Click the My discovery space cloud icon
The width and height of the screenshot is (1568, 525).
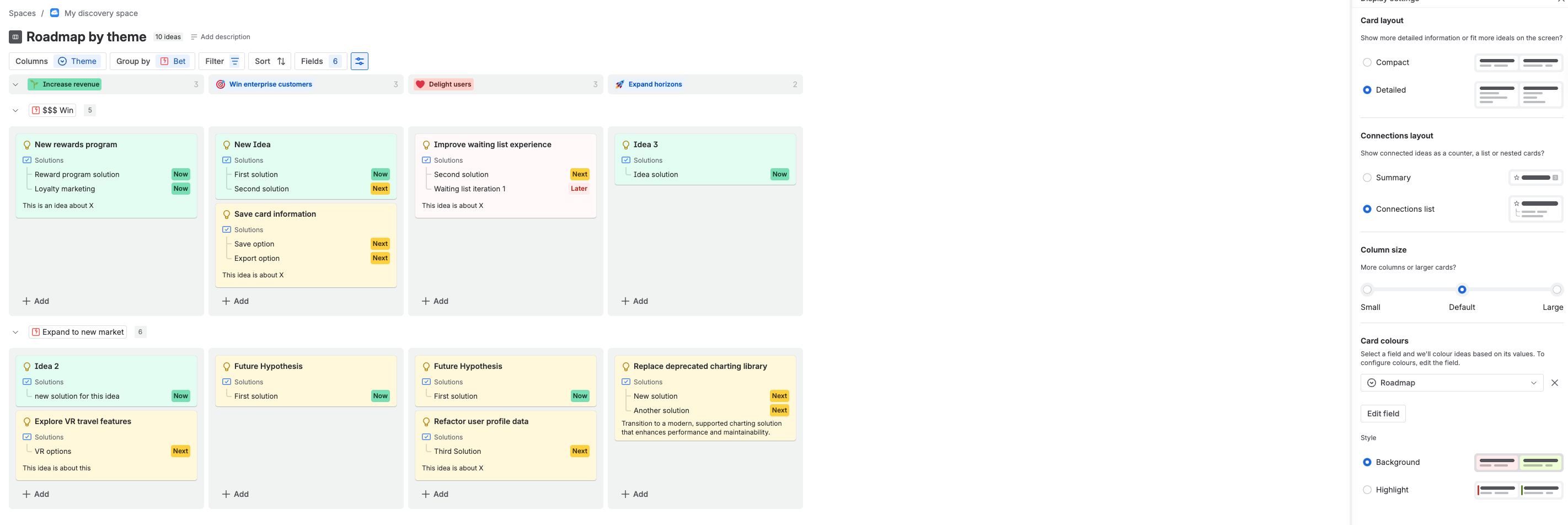[x=55, y=13]
